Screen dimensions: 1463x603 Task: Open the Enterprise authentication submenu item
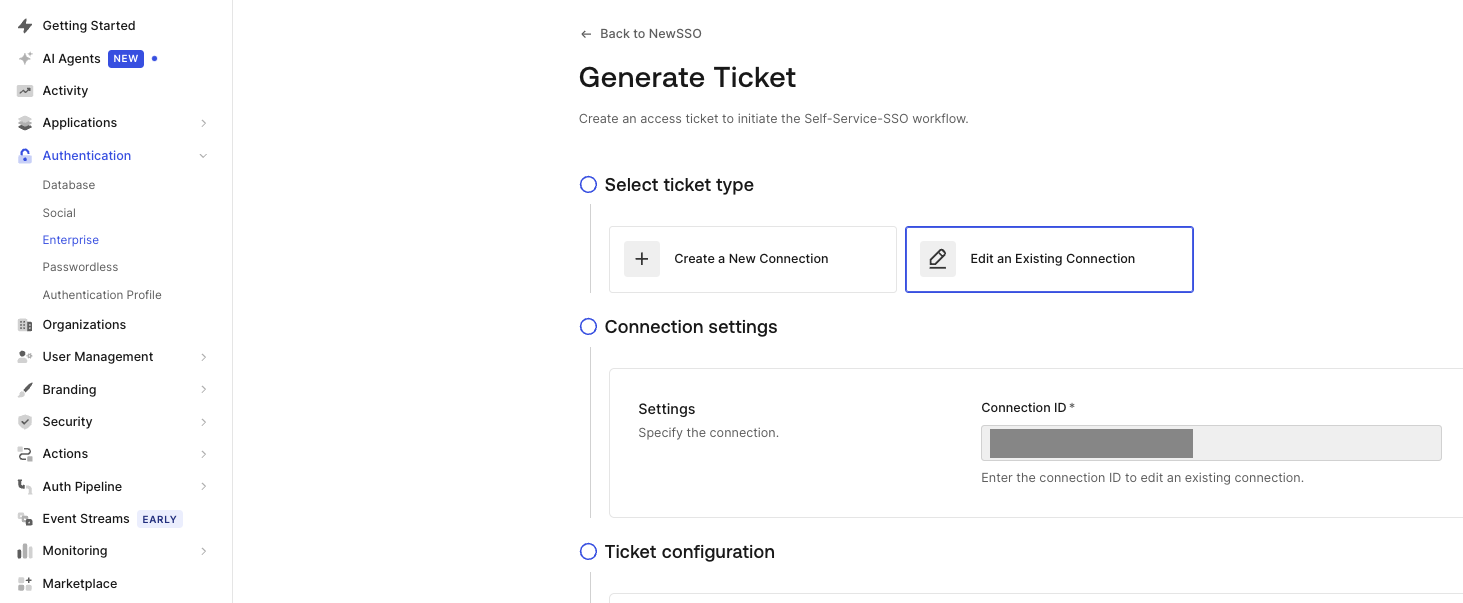pyautogui.click(x=71, y=240)
